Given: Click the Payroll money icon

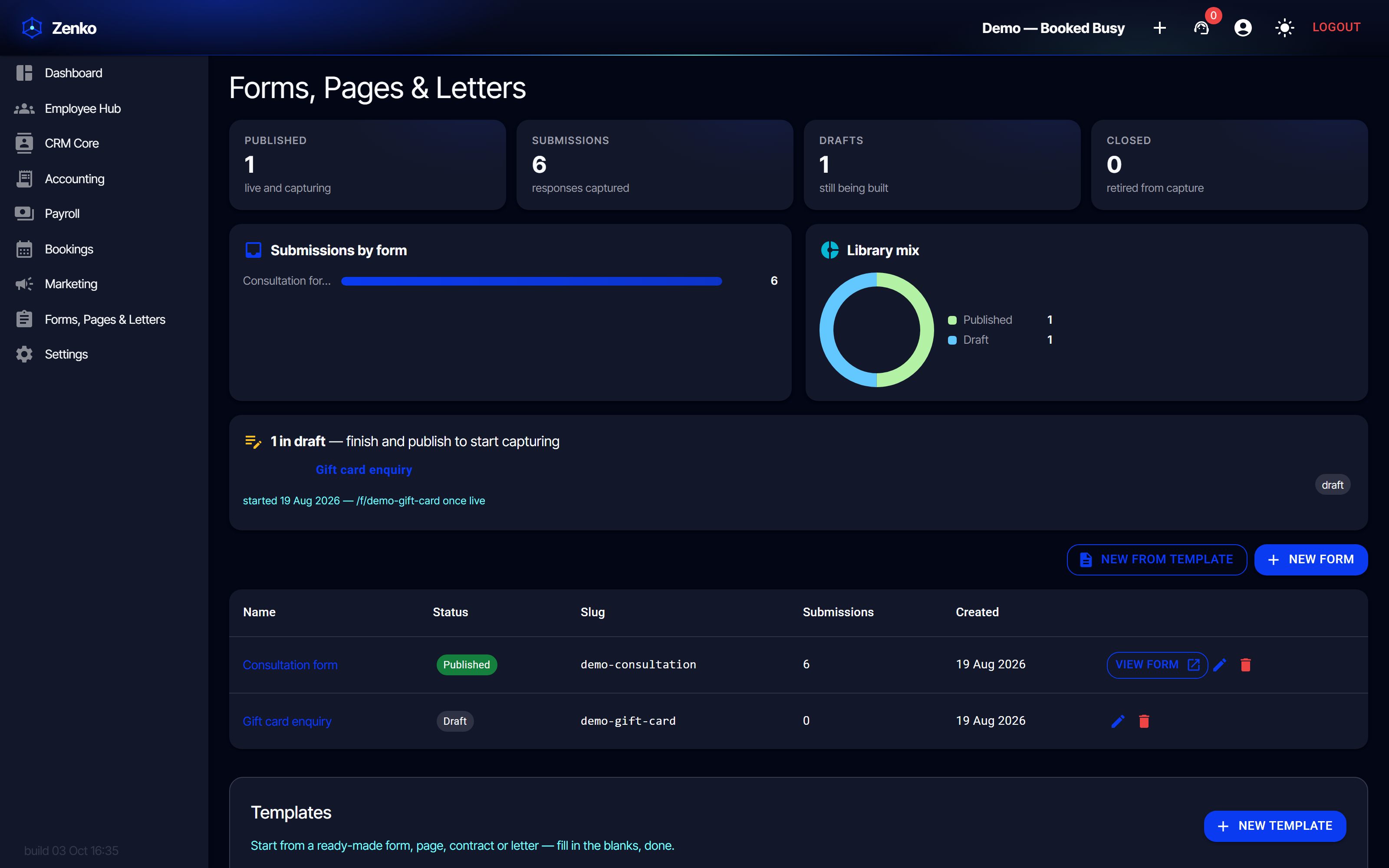Looking at the screenshot, I should click(x=24, y=214).
